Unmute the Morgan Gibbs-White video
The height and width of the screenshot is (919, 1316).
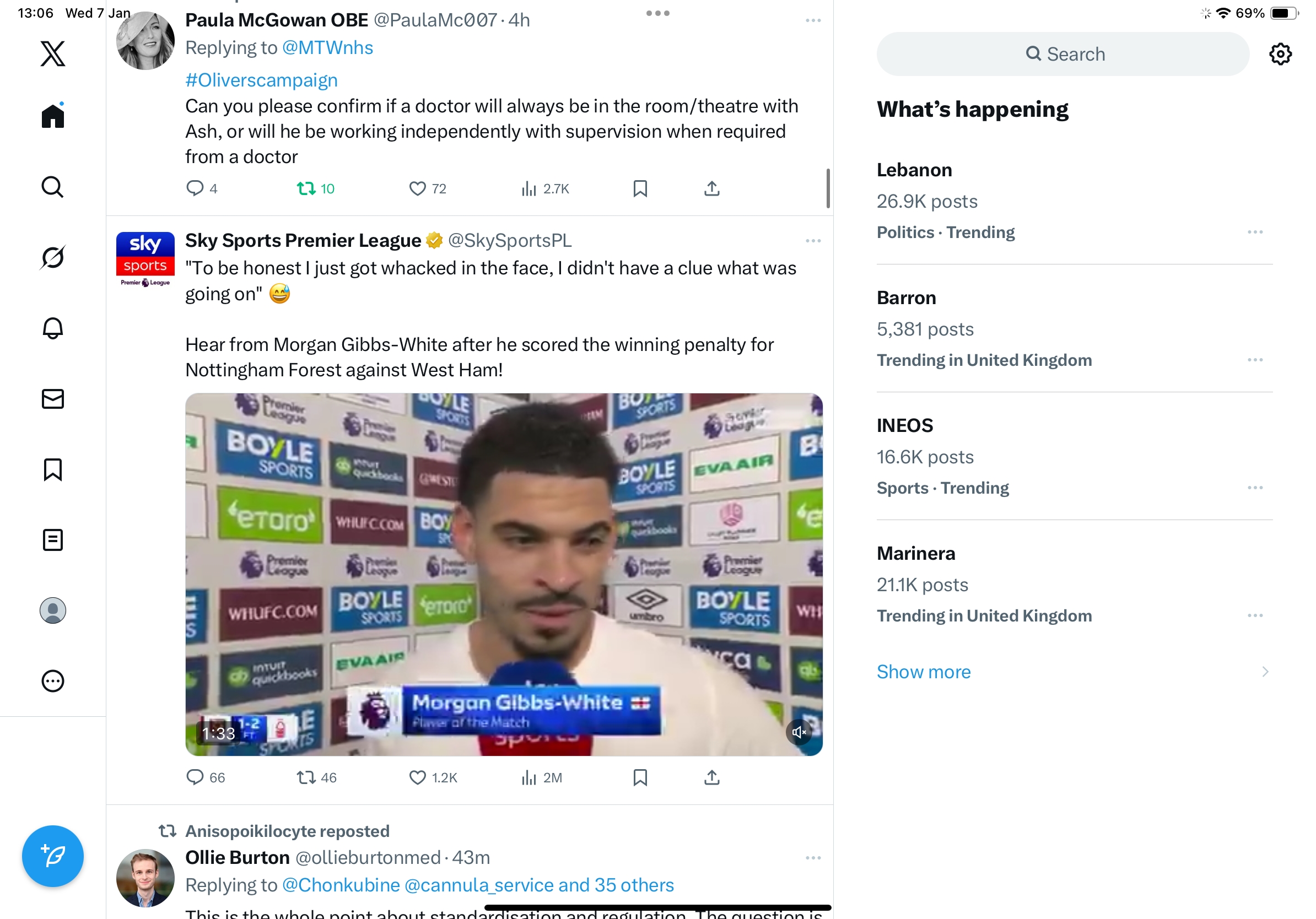[x=799, y=732]
